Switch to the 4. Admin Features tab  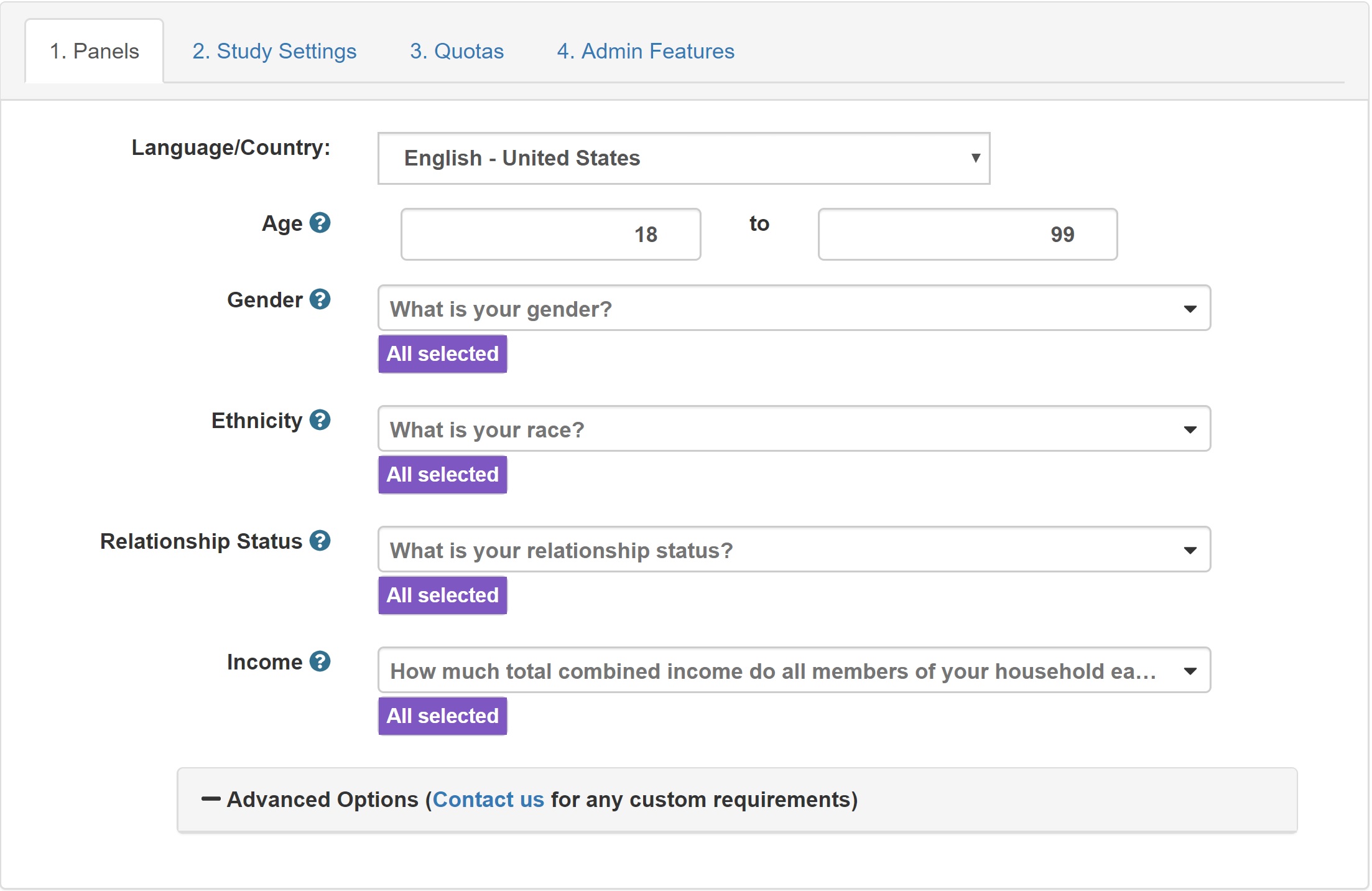coord(646,51)
